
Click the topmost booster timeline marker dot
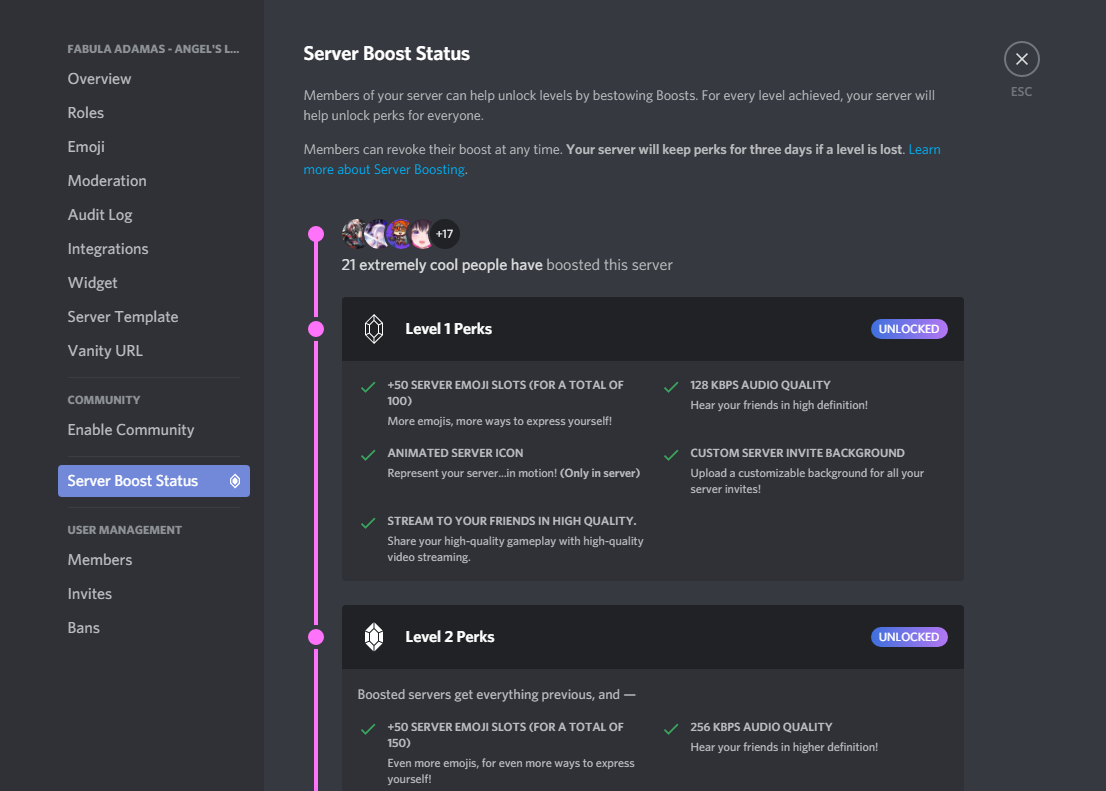(x=316, y=233)
